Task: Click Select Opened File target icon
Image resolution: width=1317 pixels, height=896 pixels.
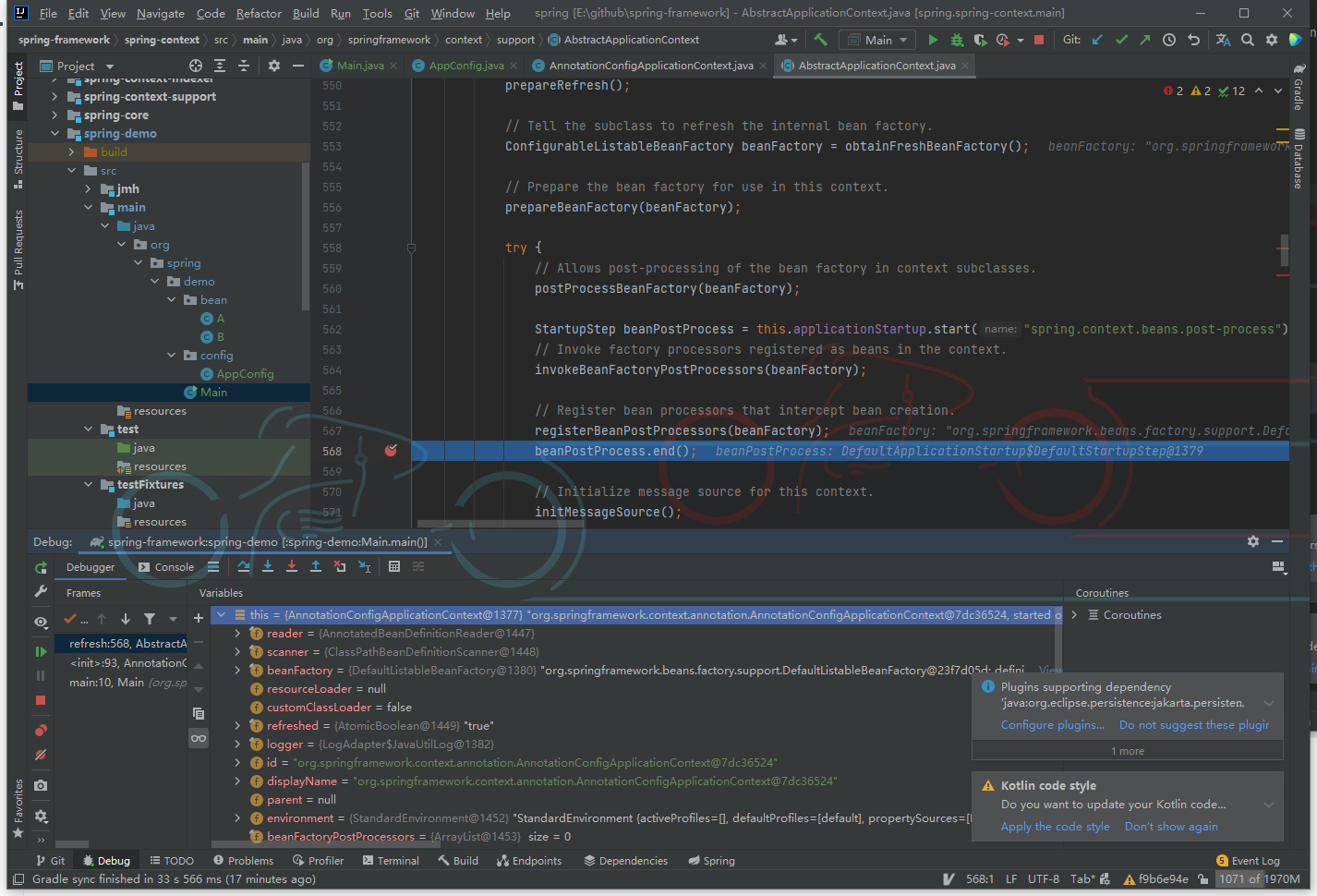Action: (196, 66)
